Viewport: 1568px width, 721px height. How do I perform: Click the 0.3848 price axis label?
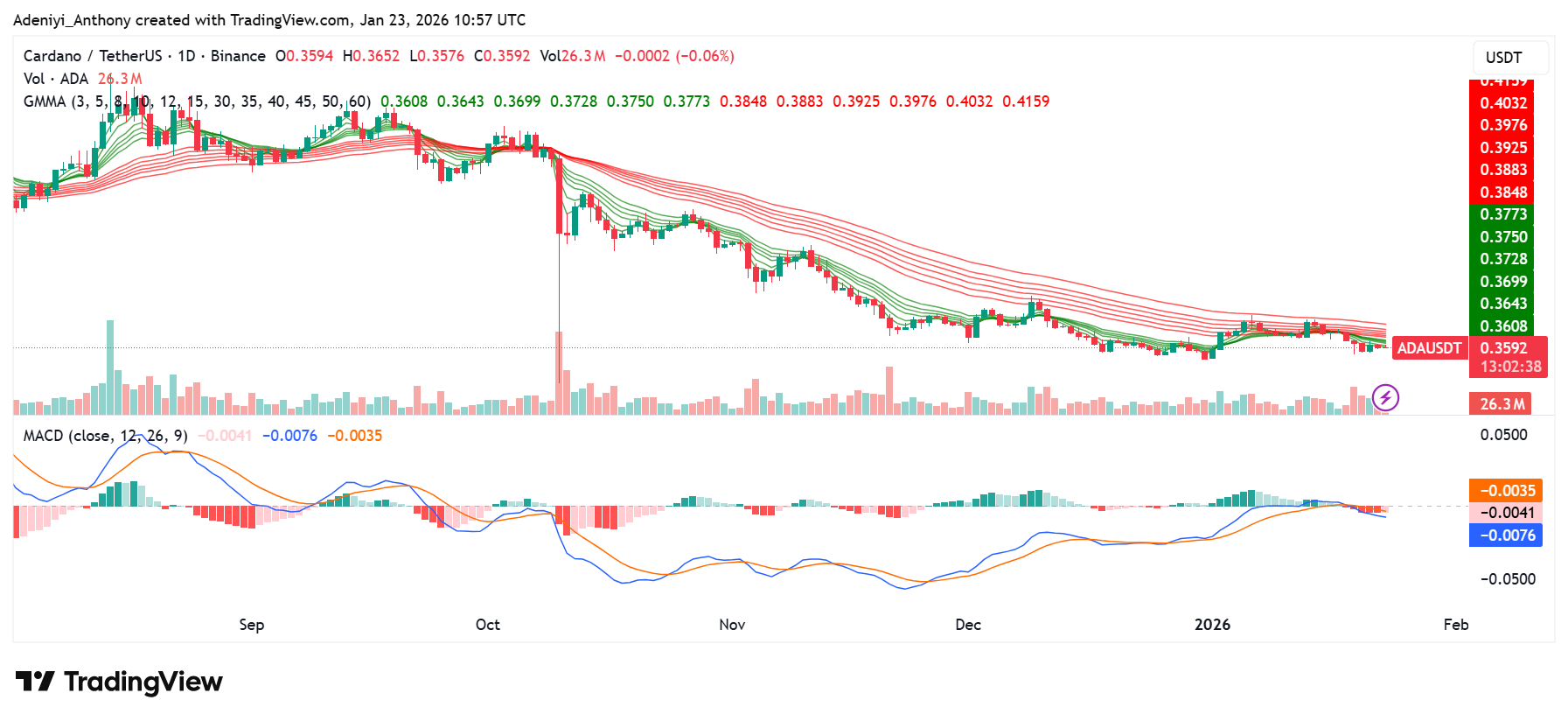coord(1503,192)
